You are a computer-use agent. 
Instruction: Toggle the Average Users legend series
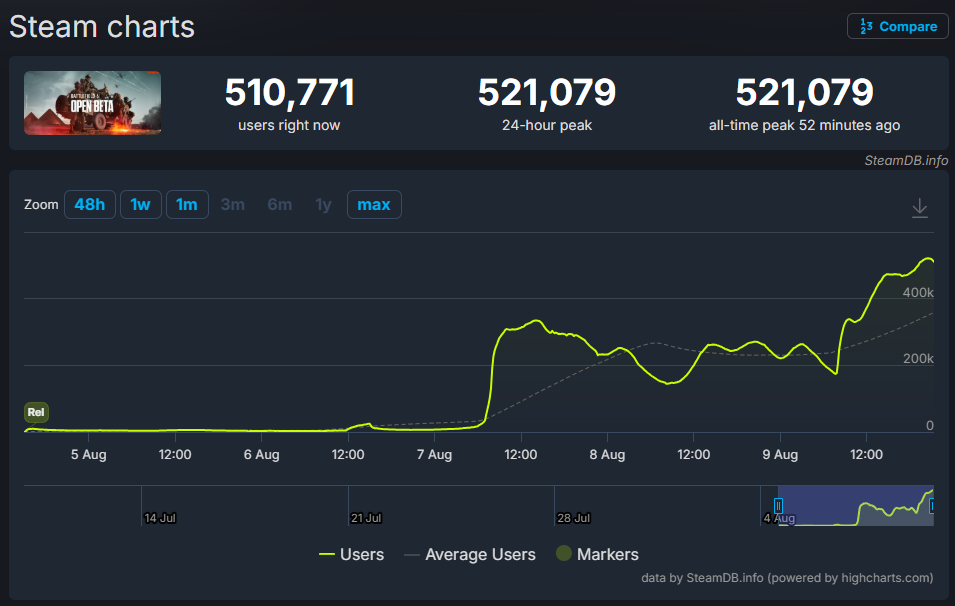(x=470, y=554)
